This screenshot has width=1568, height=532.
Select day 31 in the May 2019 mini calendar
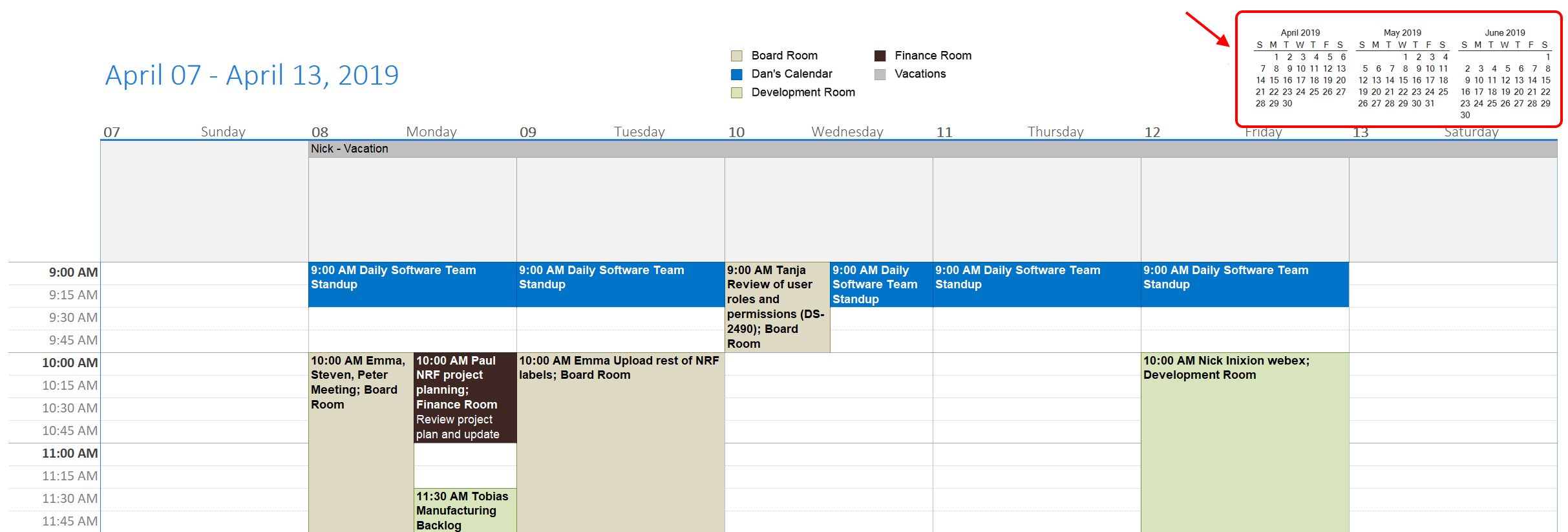click(x=1430, y=103)
